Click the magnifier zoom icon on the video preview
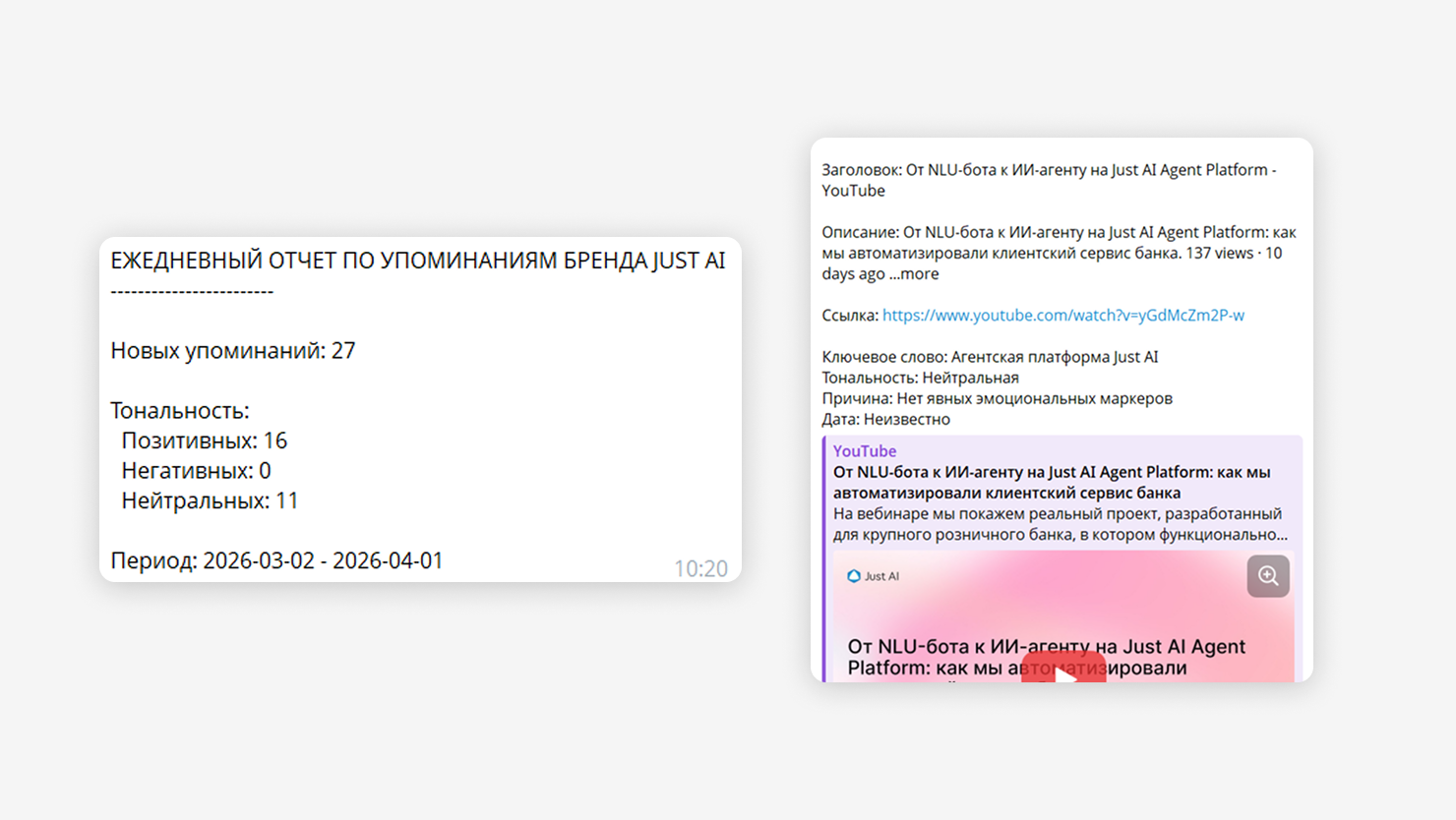This screenshot has height=820, width=1456. point(1268,576)
